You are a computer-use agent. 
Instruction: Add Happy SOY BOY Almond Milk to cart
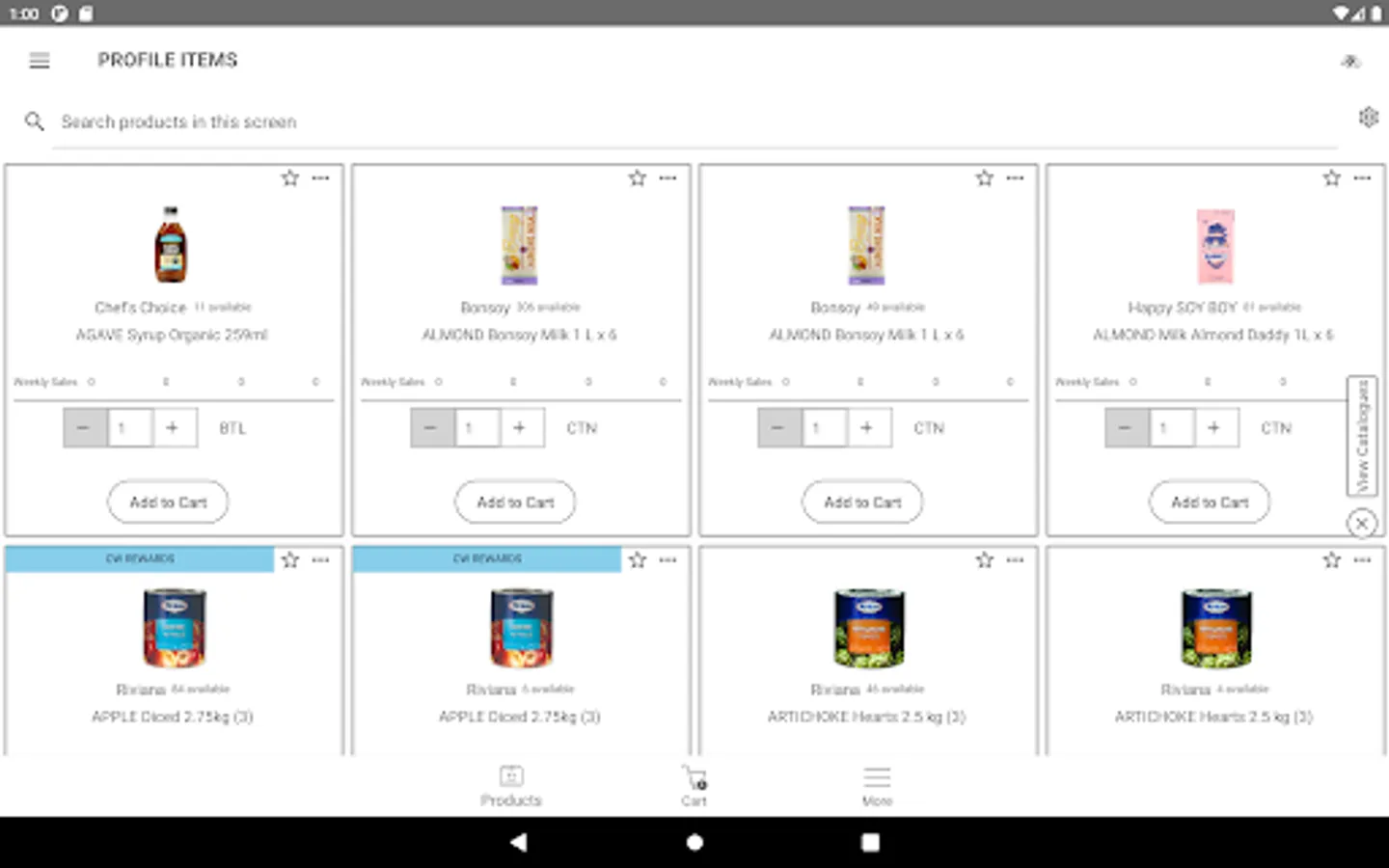tap(1210, 502)
